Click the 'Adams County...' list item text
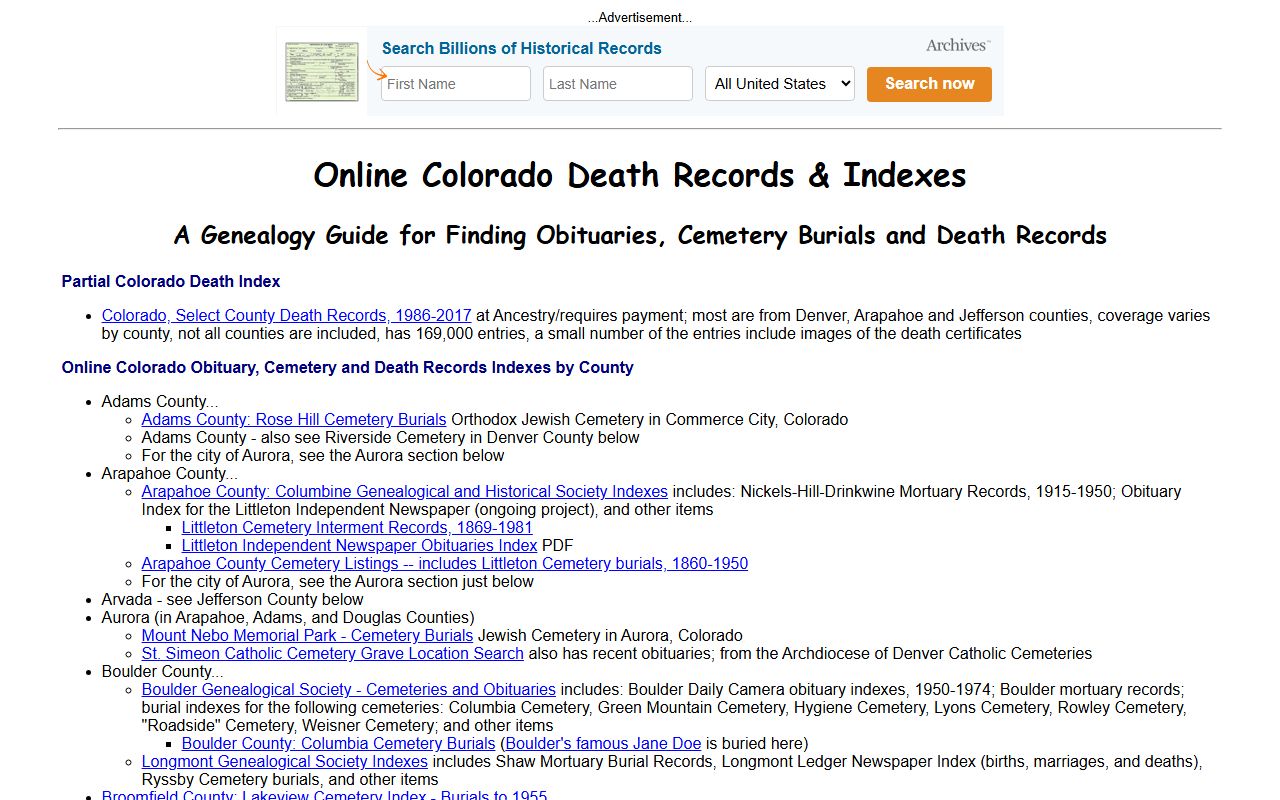1280x800 pixels. pyautogui.click(x=160, y=401)
